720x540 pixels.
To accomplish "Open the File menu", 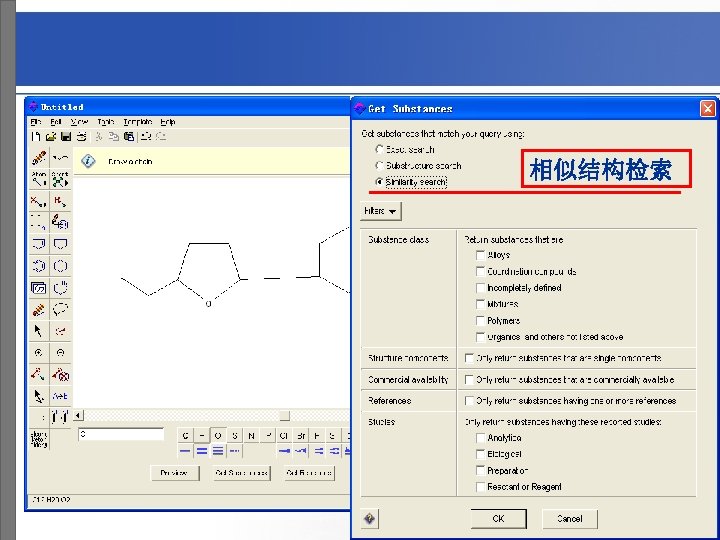I will 36,122.
